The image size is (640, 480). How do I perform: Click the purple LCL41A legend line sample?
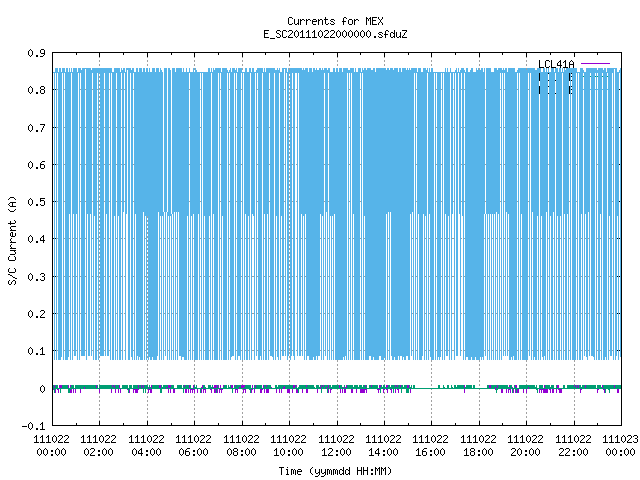(x=595, y=64)
